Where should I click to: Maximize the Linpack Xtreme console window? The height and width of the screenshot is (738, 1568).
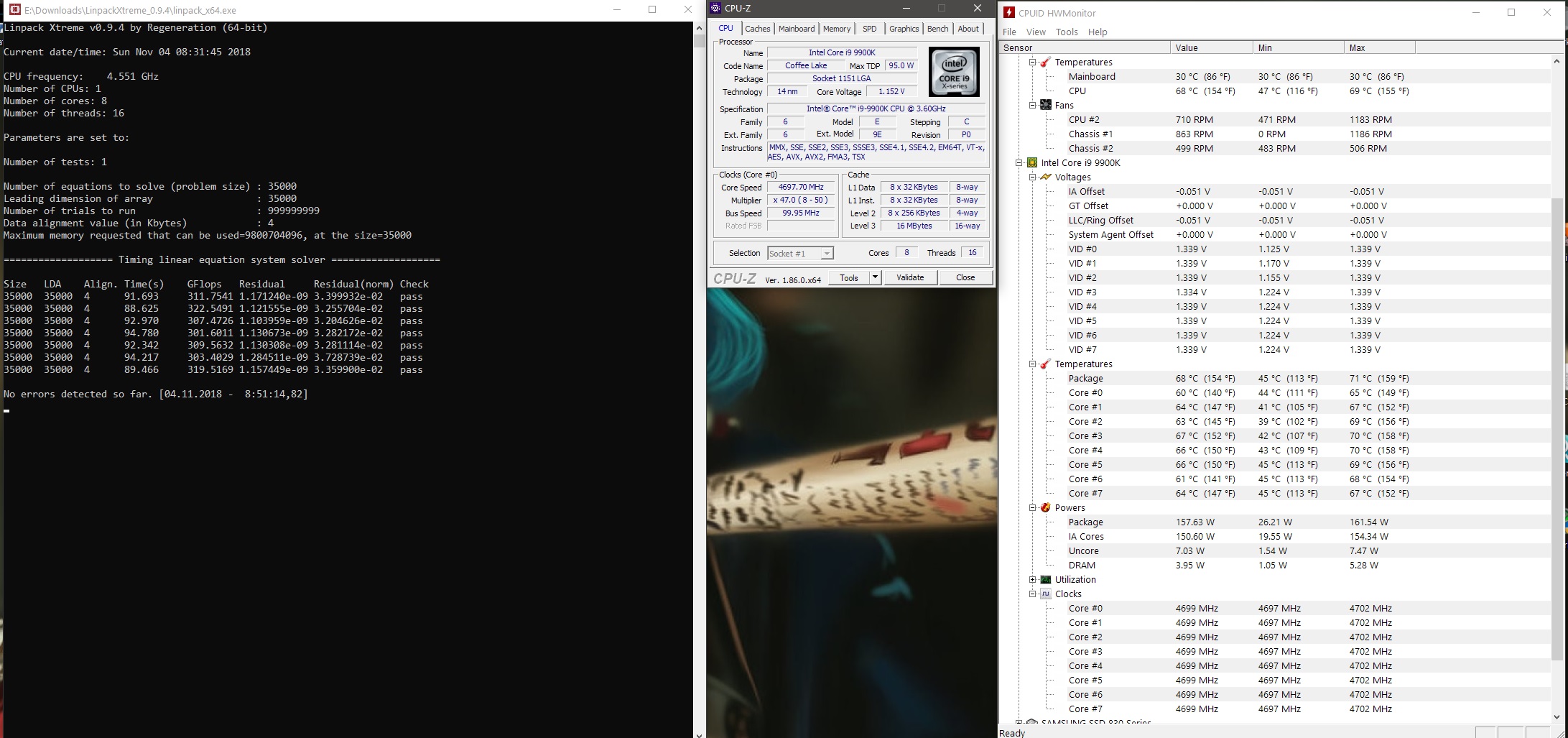pos(652,9)
